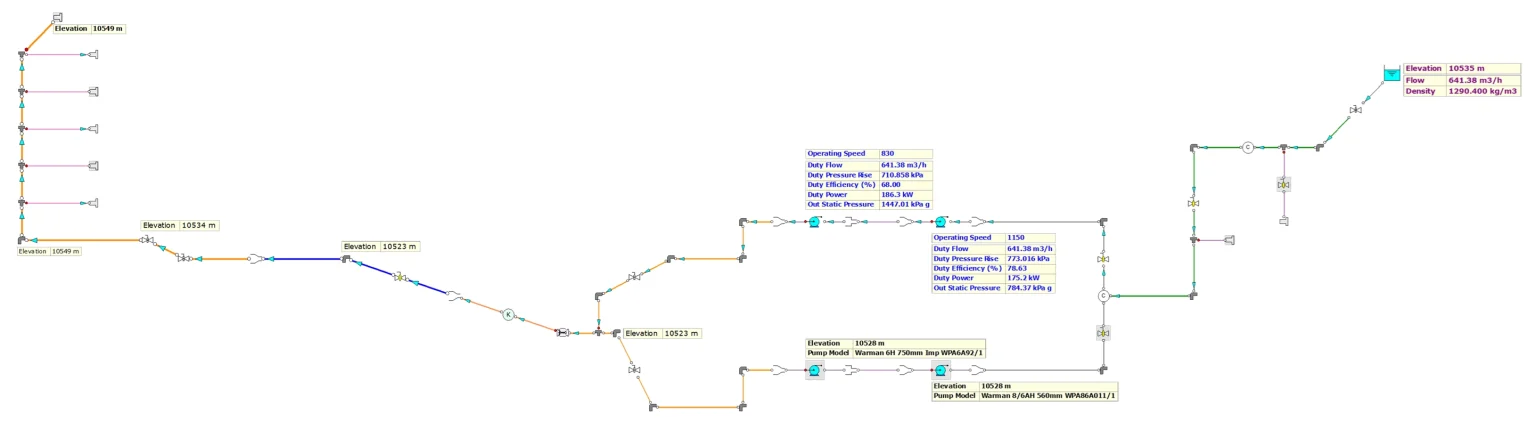1536x429 pixels.
Task: Select the Warman 6H 750mm pump icon
Action: click(x=814, y=371)
